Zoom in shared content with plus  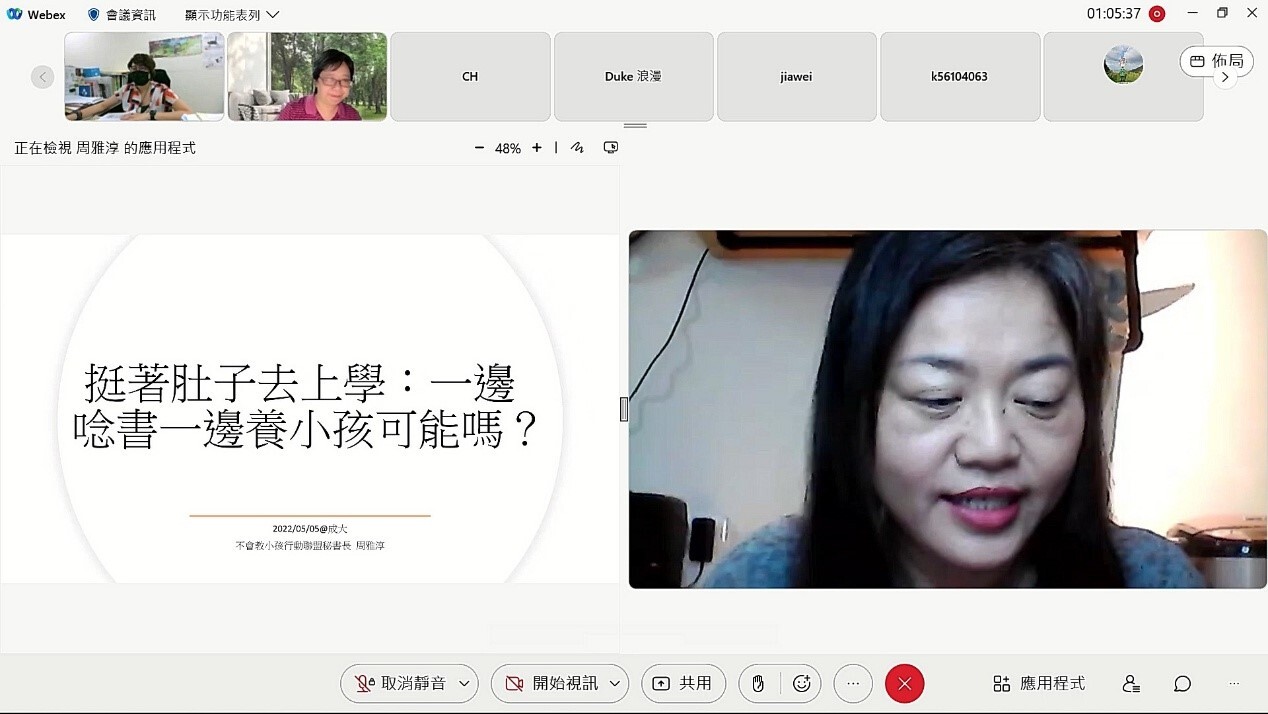[x=537, y=148]
